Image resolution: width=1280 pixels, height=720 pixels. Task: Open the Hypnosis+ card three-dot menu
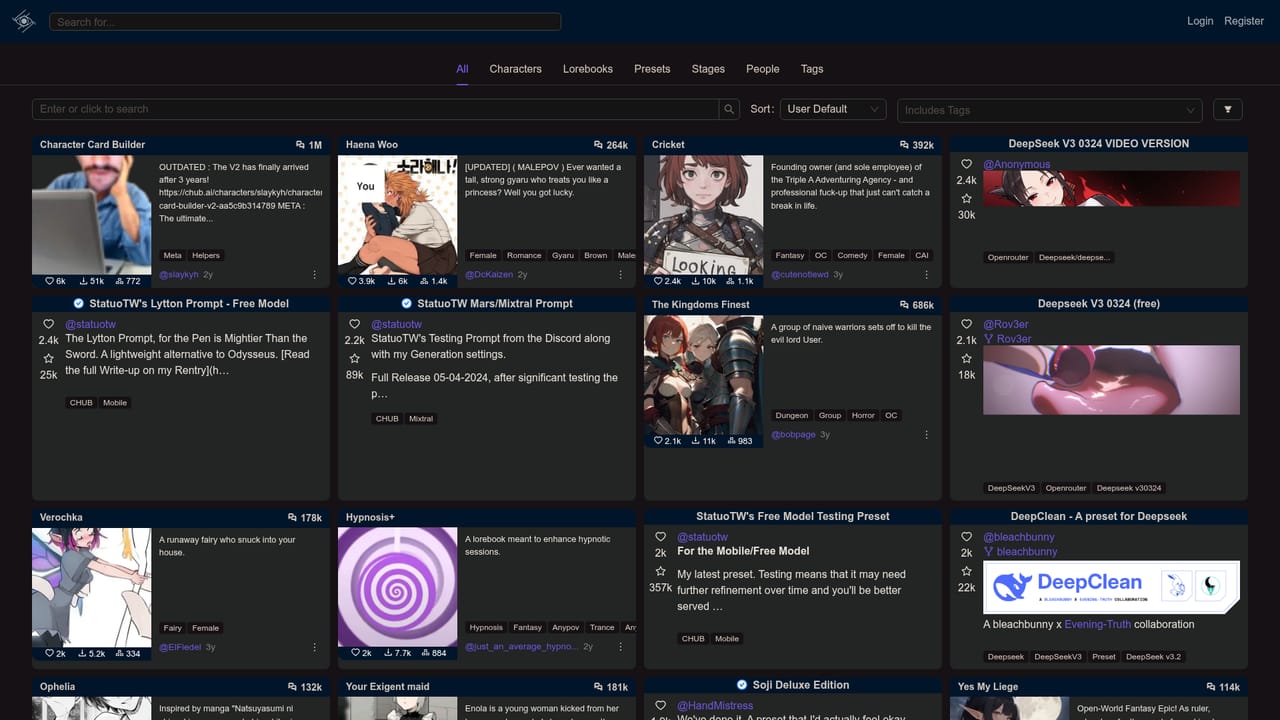620,647
